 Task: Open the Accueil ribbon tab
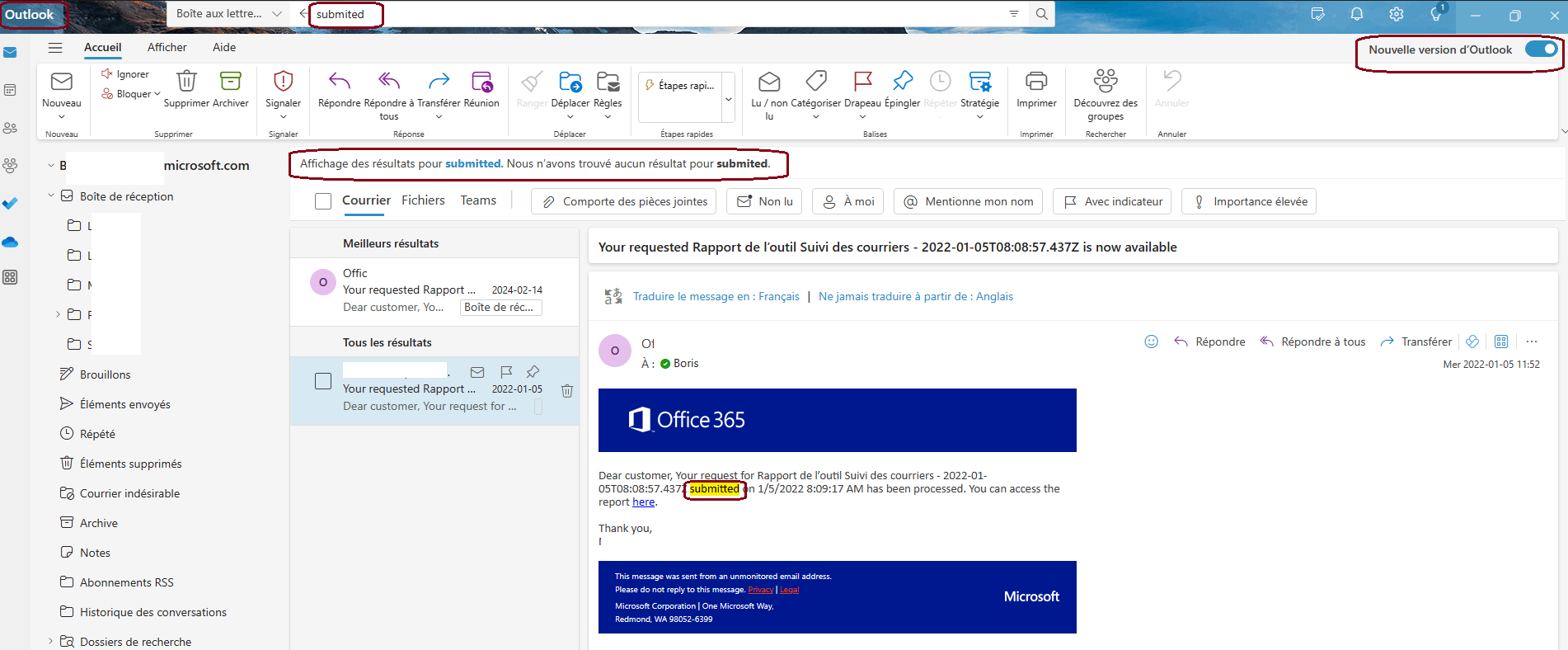pyautogui.click(x=103, y=48)
